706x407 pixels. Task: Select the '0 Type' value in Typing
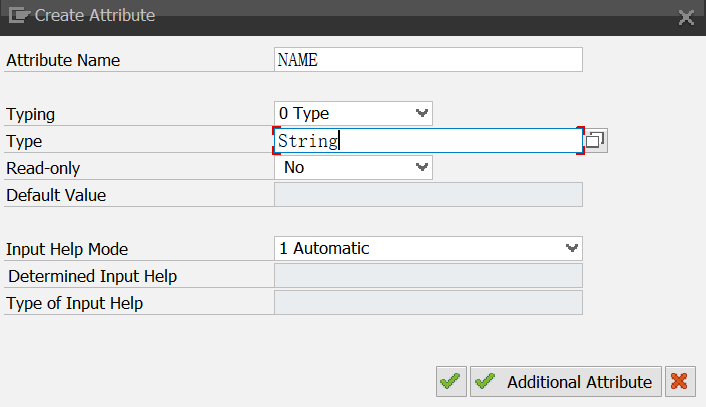[x=304, y=113]
